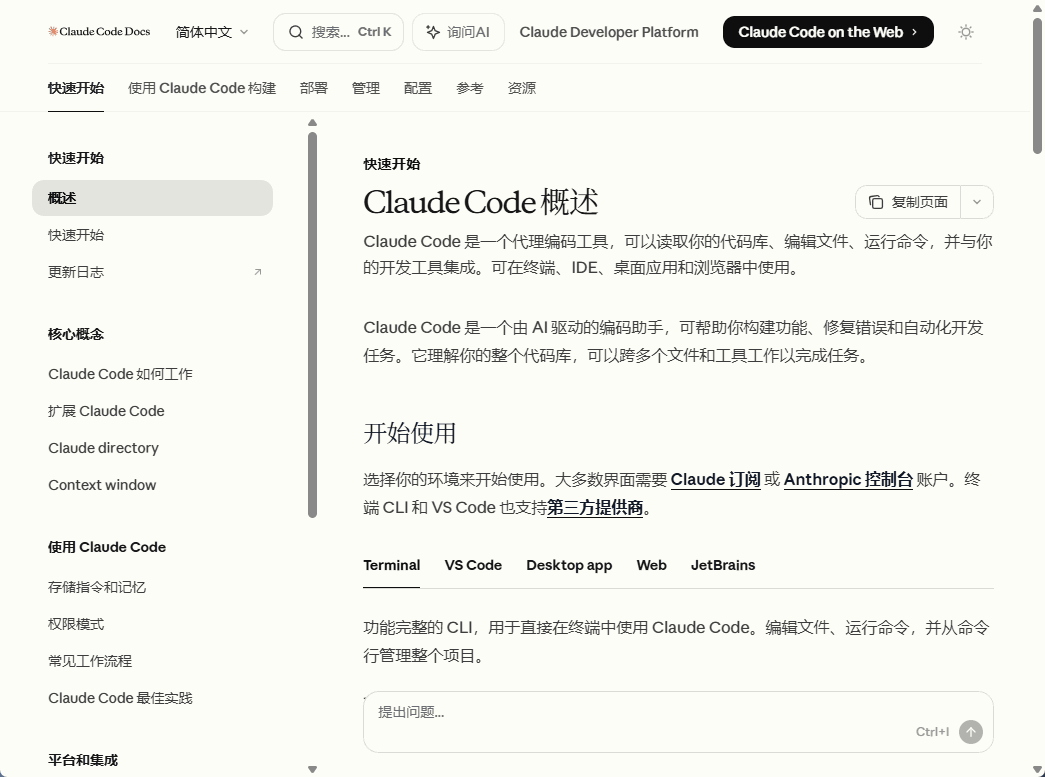Click the copy icon on 复制页面 button
The image size is (1045, 777).
pyautogui.click(x=876, y=201)
